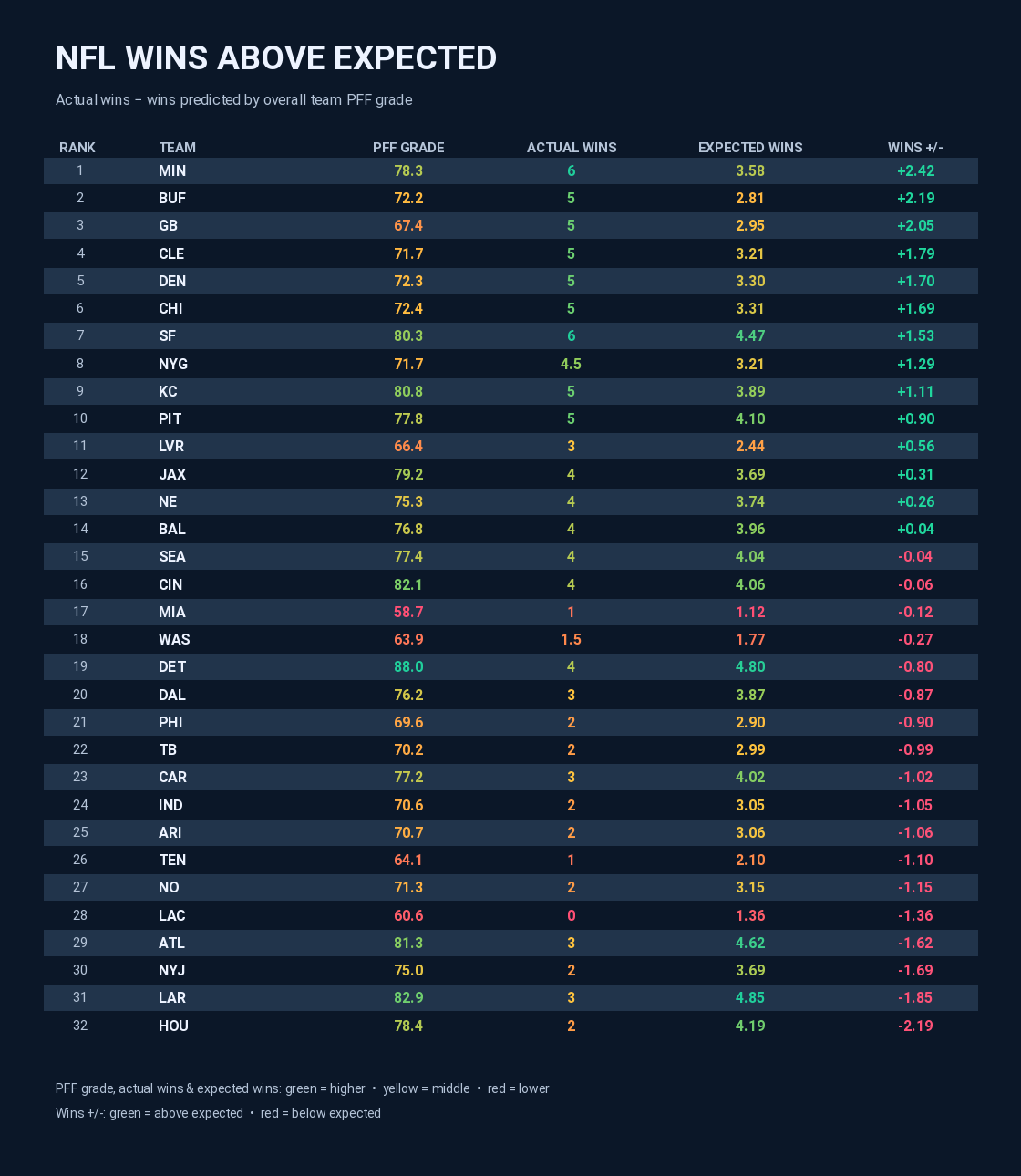1021x1176 pixels.
Task: Select the PIT team name
Action: (170, 418)
